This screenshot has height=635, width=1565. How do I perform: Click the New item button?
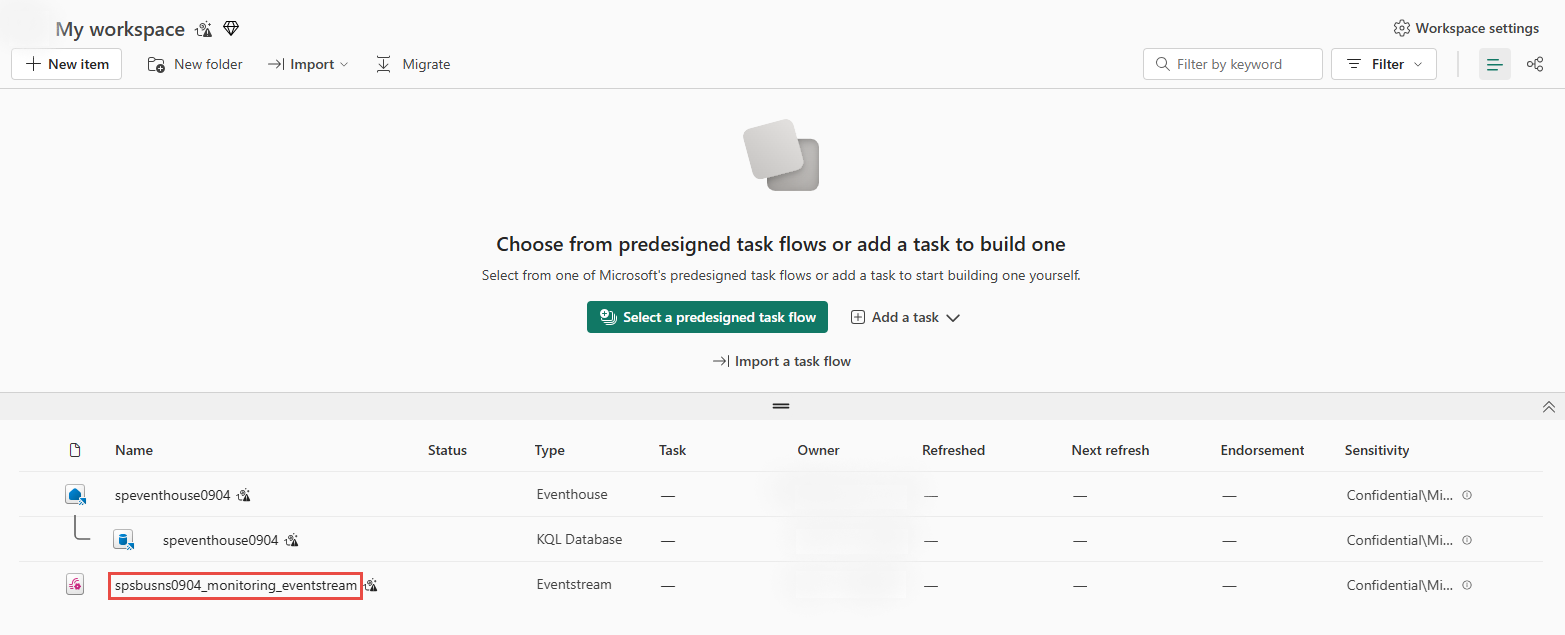pos(67,64)
